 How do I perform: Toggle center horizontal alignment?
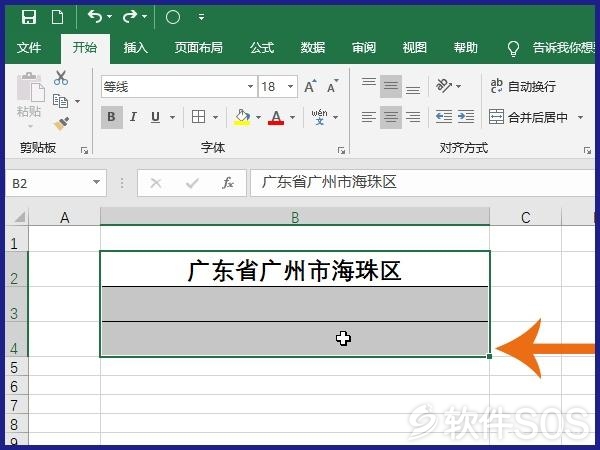(391, 117)
